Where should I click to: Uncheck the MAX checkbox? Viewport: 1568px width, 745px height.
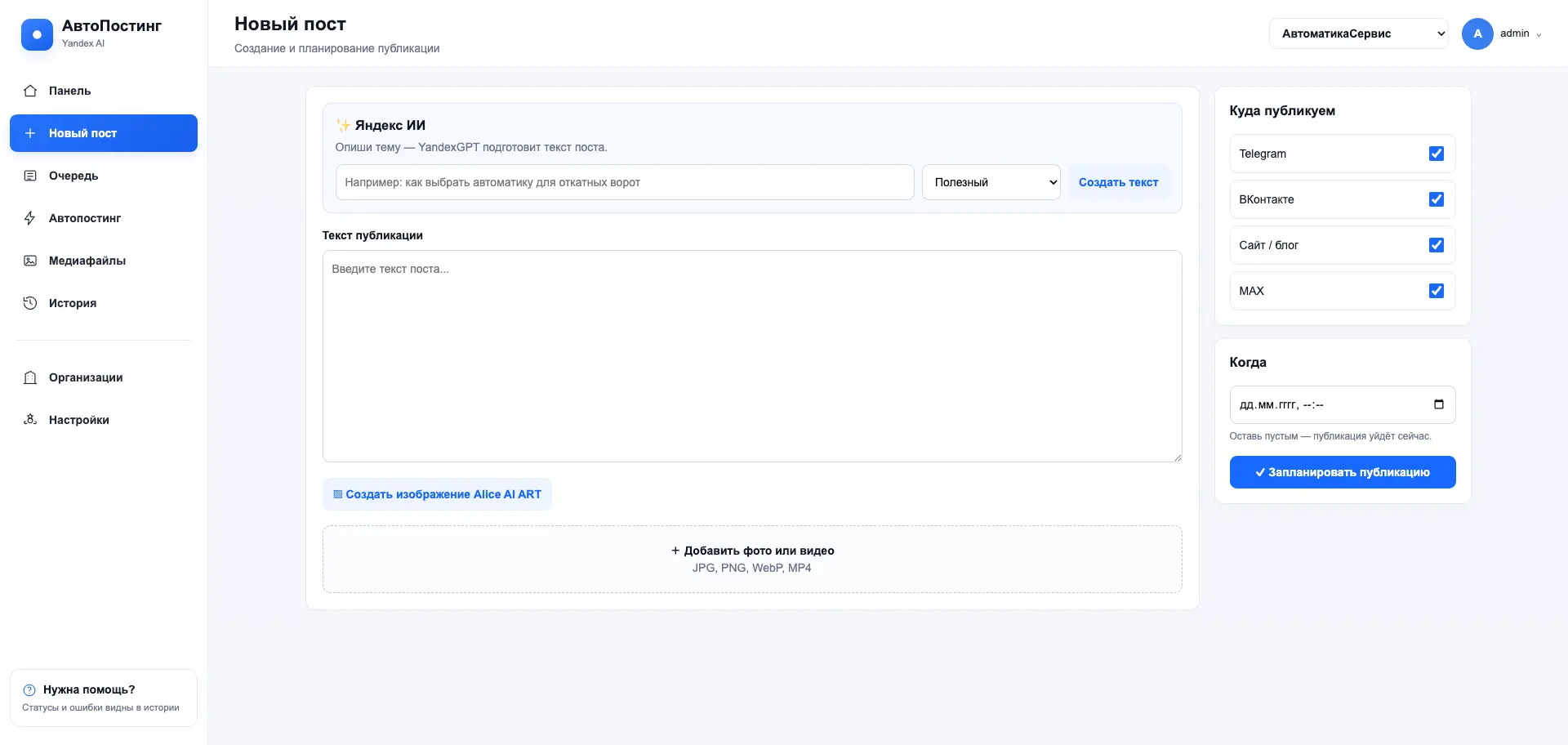pos(1437,291)
